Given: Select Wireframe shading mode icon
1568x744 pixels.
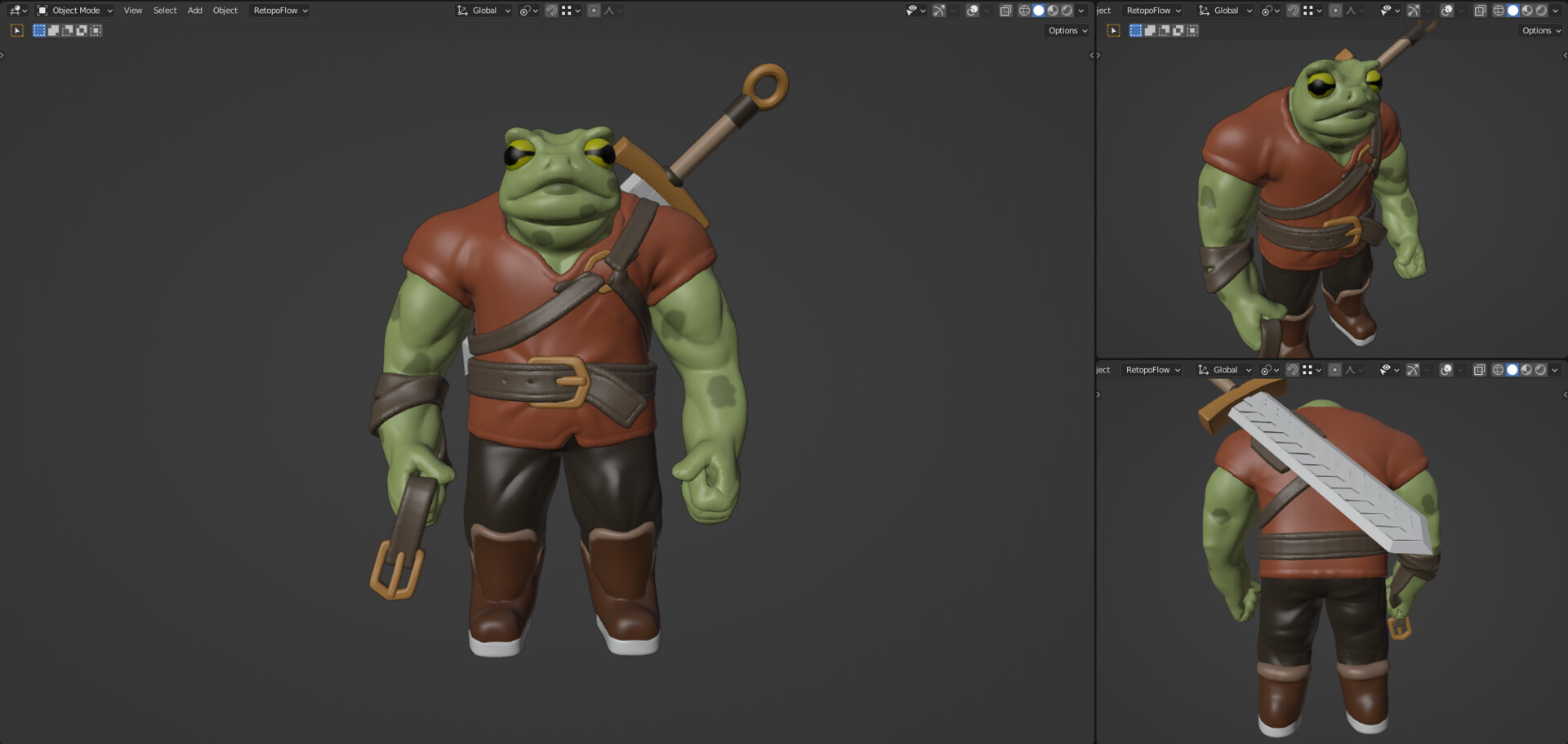Looking at the screenshot, I should tap(1024, 10).
